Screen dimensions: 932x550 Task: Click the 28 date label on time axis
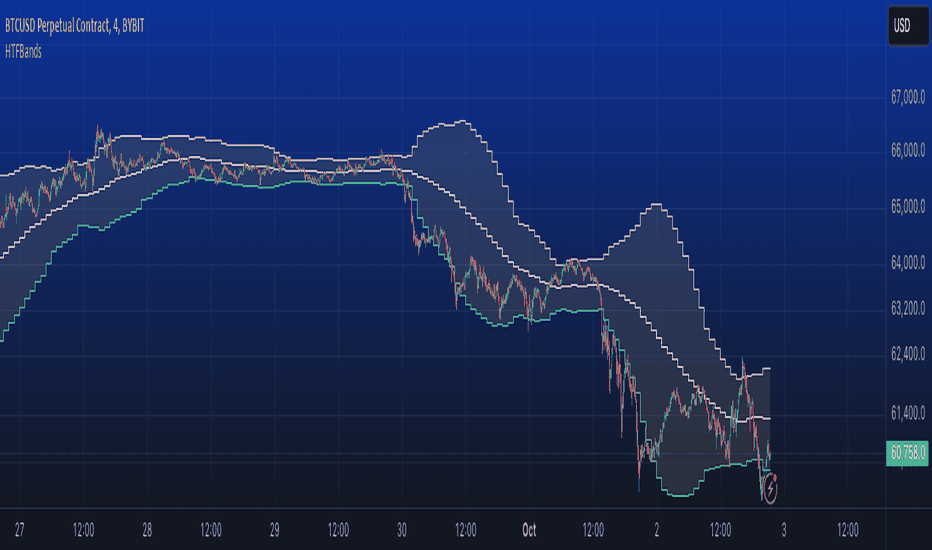point(147,530)
